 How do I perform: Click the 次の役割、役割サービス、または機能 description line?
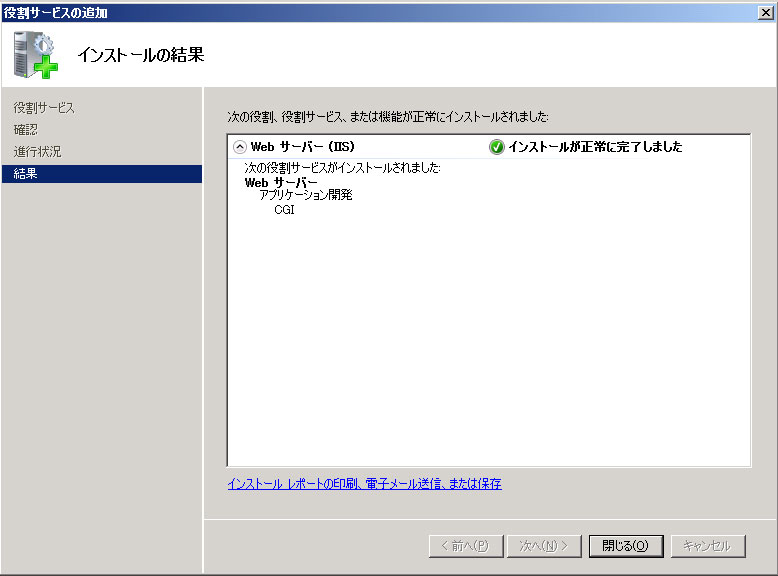click(388, 117)
